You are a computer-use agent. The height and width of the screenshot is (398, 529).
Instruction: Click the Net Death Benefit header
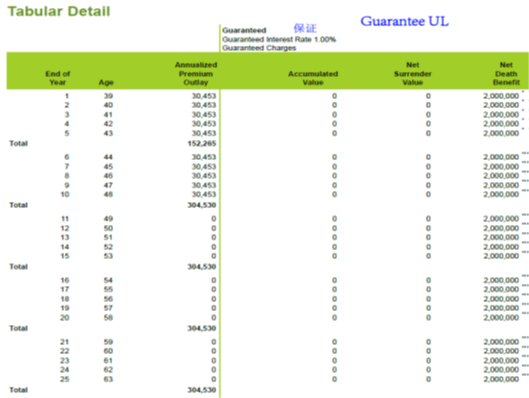506,74
